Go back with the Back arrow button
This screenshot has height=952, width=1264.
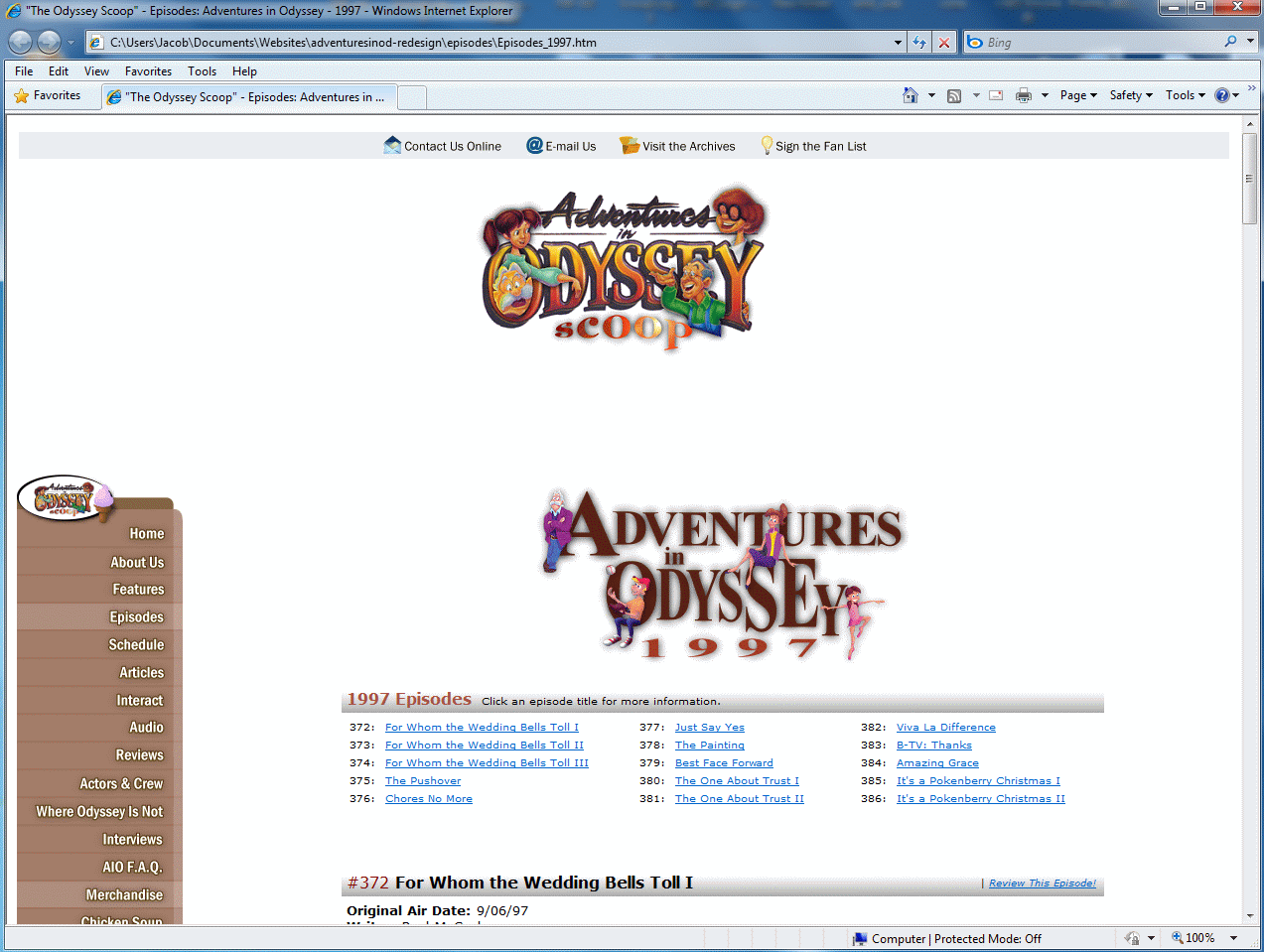(21, 43)
